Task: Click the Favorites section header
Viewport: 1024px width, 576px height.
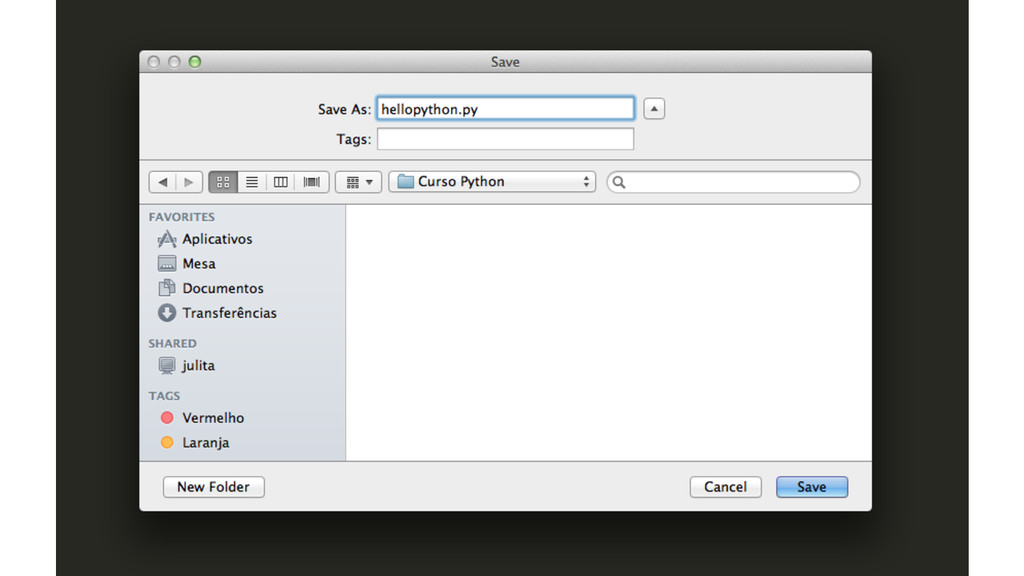Action: pyautogui.click(x=182, y=217)
